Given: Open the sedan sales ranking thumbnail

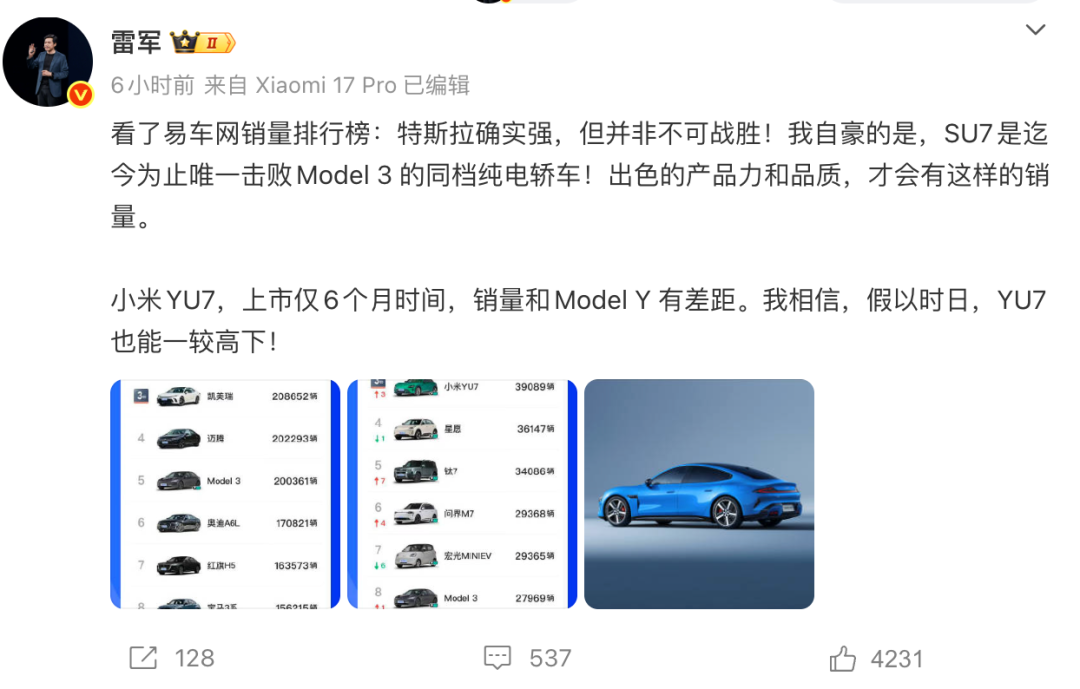Looking at the screenshot, I should pyautogui.click(x=225, y=494).
